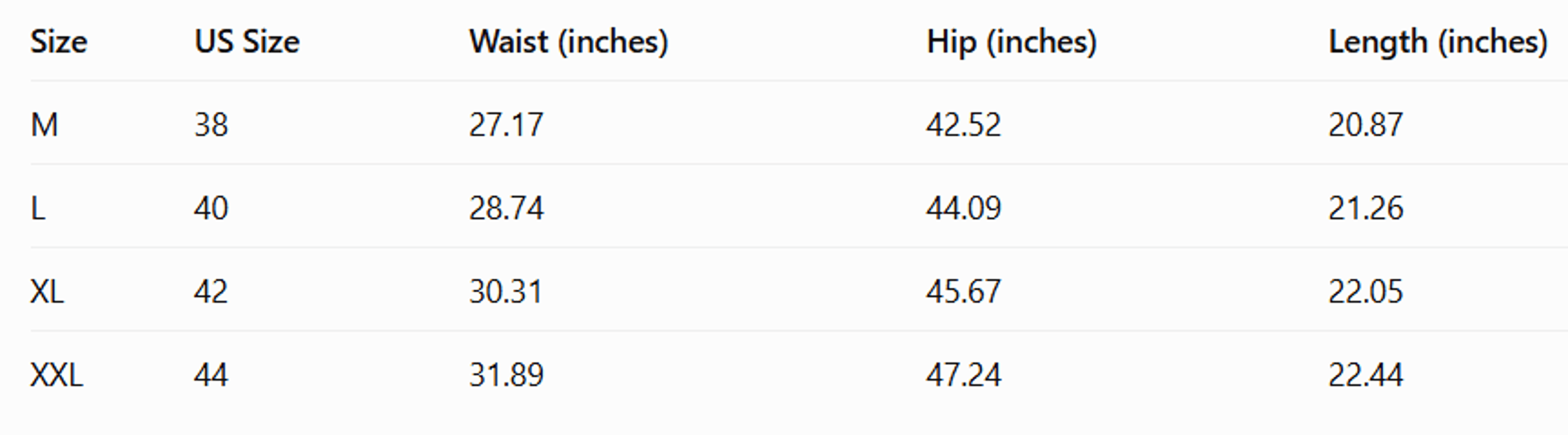The width and height of the screenshot is (1568, 435).
Task: Select the M size cell
Action: coord(45,125)
